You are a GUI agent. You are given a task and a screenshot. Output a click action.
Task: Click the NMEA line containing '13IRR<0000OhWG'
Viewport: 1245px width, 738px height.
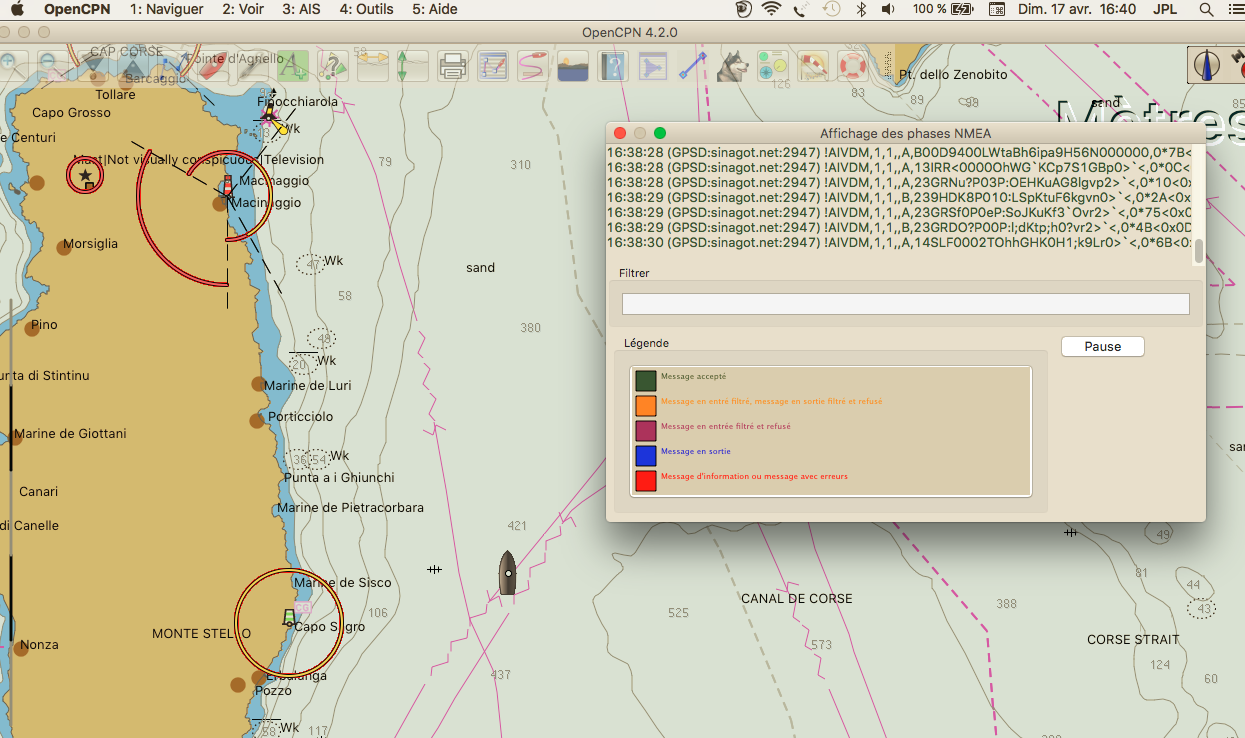coord(899,167)
